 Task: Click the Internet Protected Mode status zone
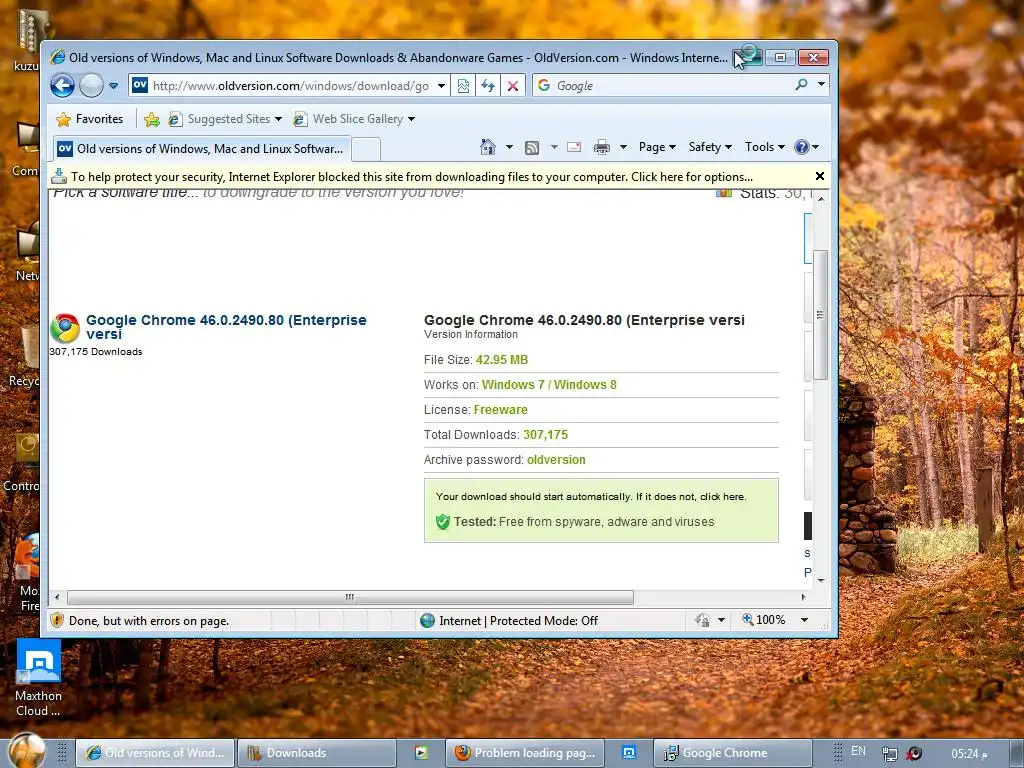tap(509, 620)
